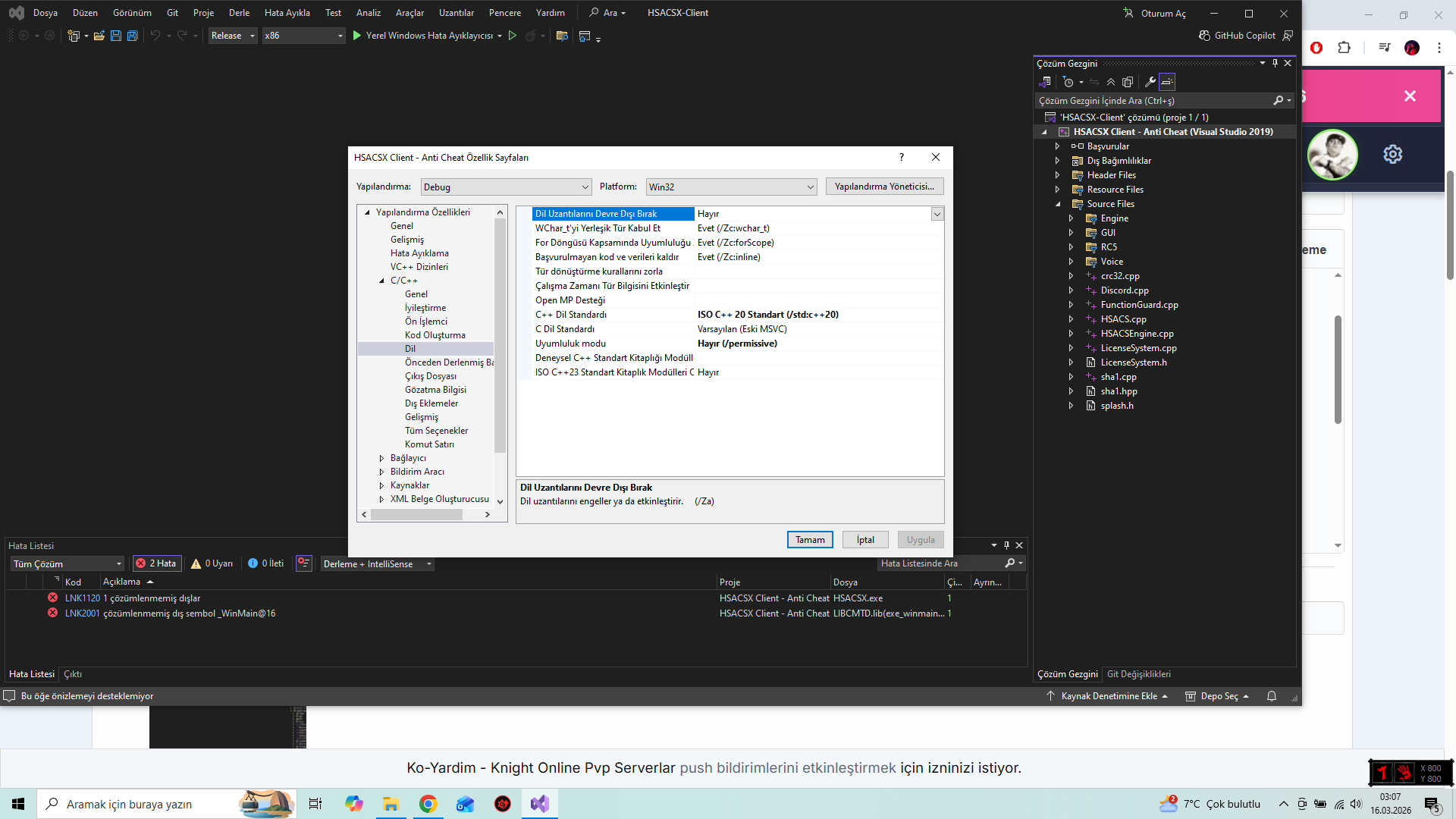1456x819 pixels.
Task: Click the LNK2001 error code link
Action: click(83, 613)
